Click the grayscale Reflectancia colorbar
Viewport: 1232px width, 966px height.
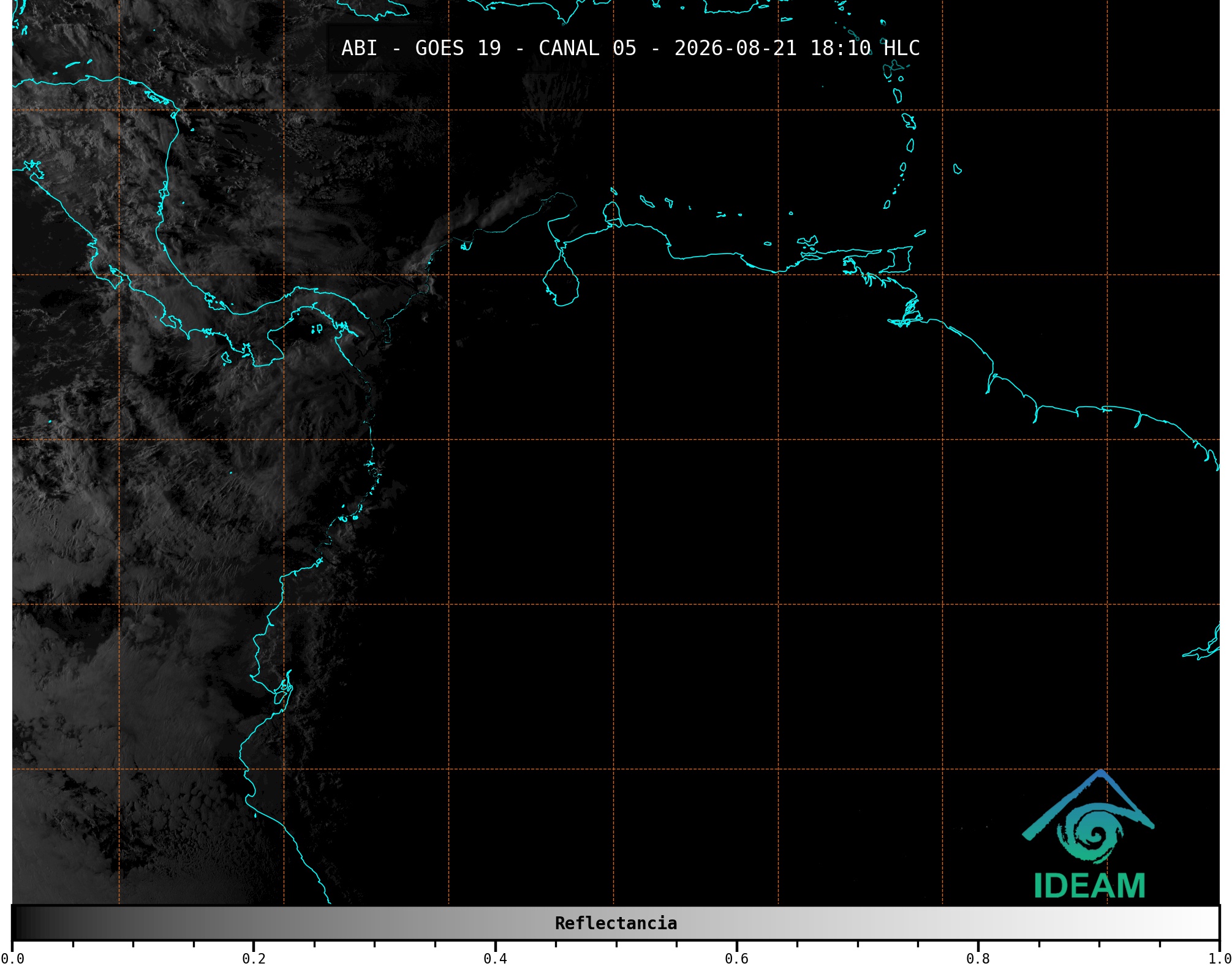pyautogui.click(x=616, y=923)
